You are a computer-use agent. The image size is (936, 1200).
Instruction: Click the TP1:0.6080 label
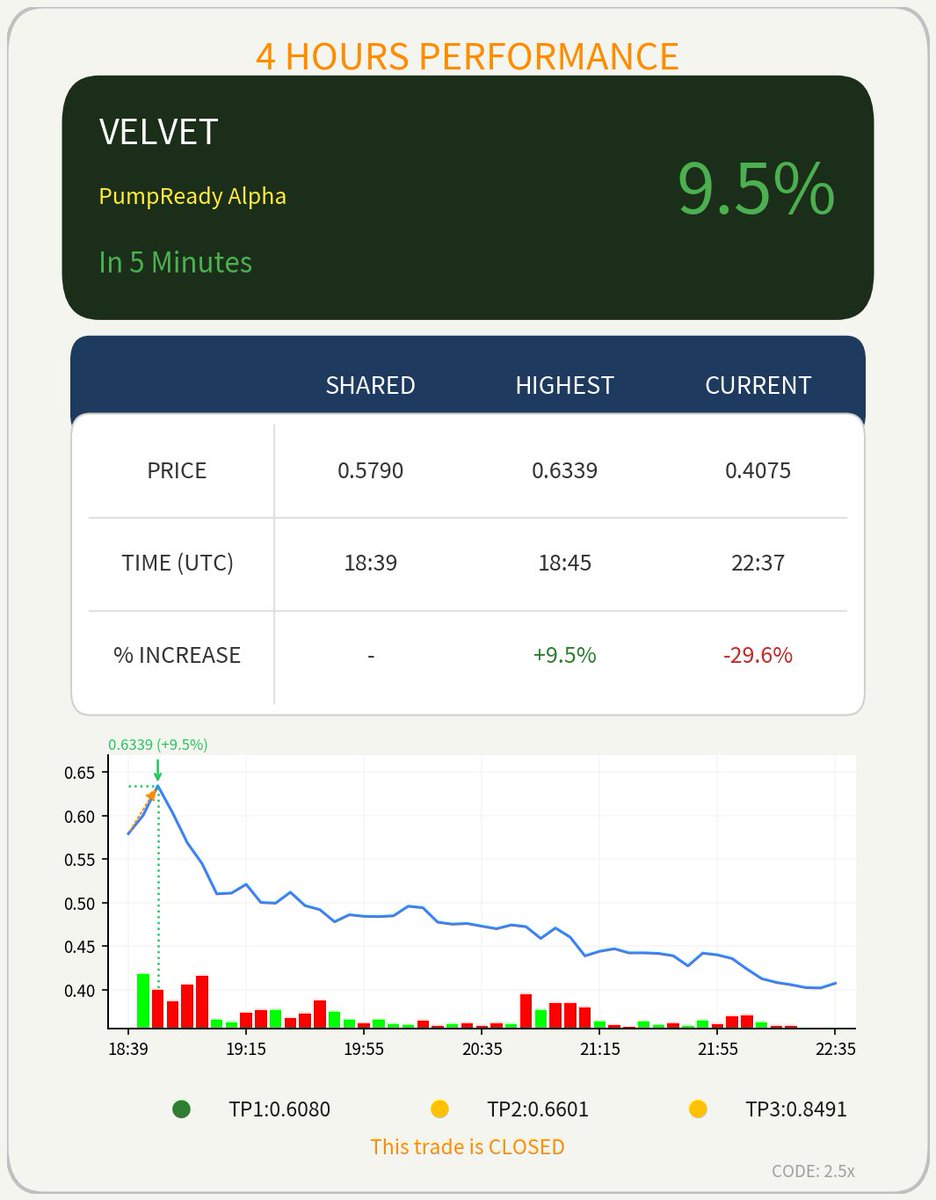(279, 1109)
